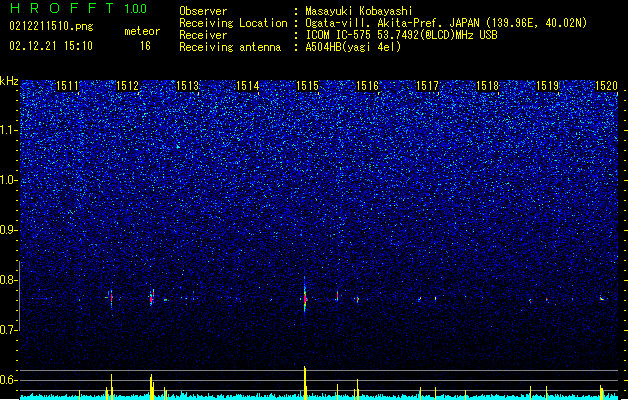Click the 1516 time axis marker
Image resolution: width=629 pixels, height=400 pixels.
(367, 86)
